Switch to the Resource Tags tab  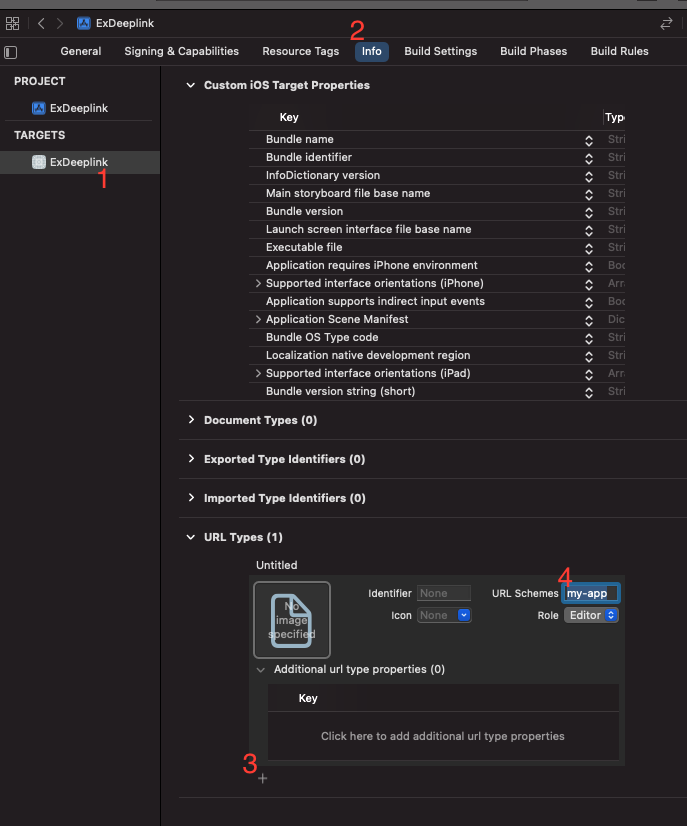pos(301,51)
